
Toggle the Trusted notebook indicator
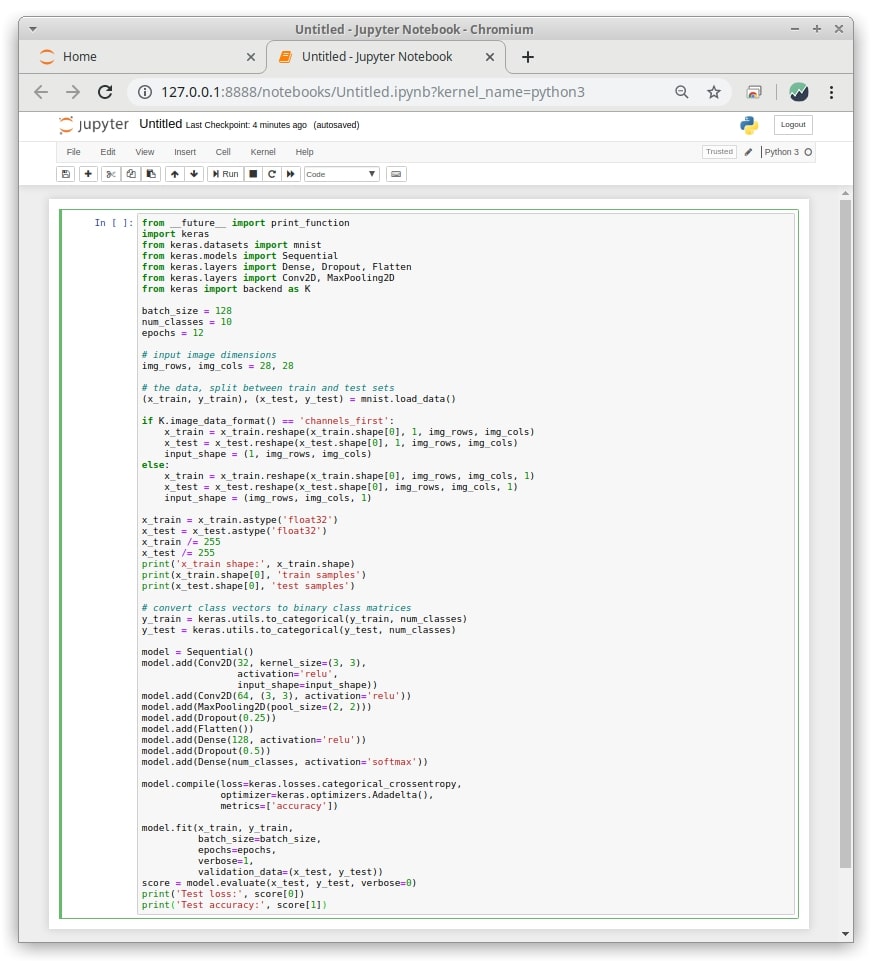click(719, 151)
